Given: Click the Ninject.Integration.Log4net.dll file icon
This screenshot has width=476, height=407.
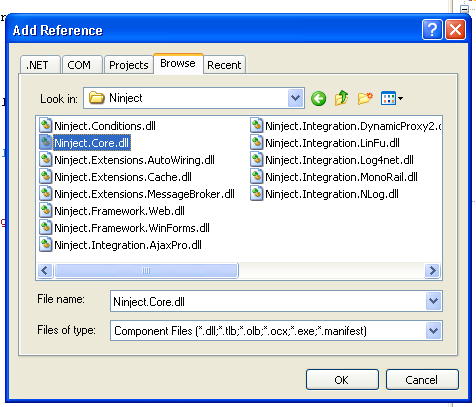Looking at the screenshot, I should coord(257,160).
